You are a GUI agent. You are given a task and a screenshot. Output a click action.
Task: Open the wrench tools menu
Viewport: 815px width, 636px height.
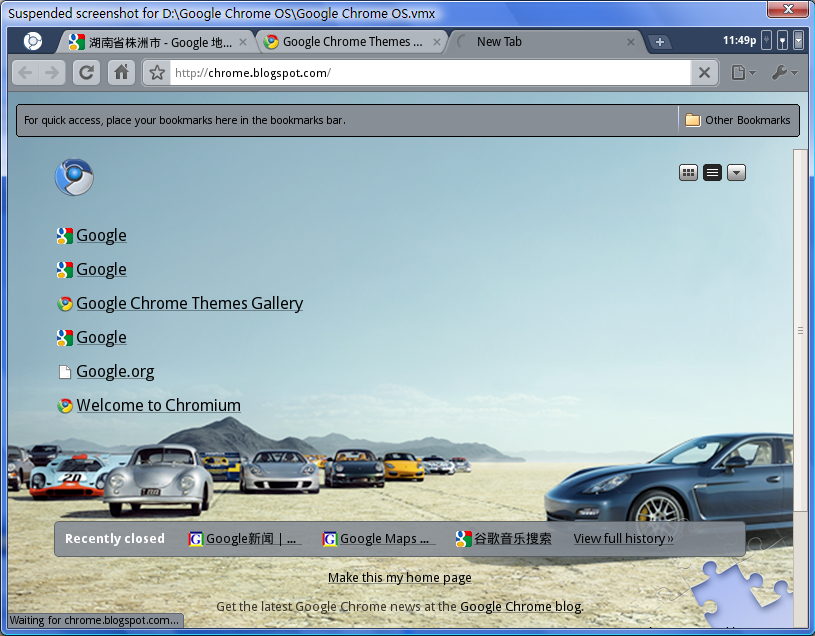784,73
